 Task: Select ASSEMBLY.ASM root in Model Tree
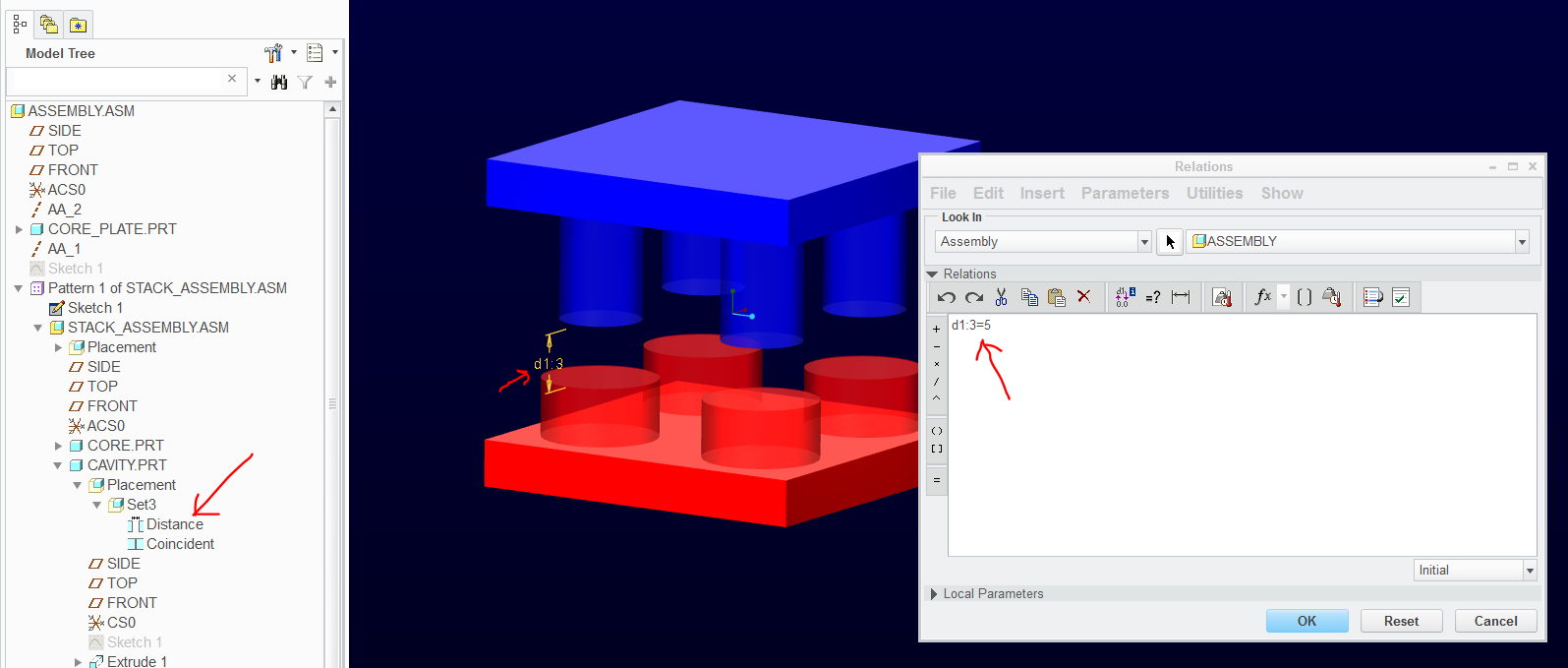[x=82, y=111]
